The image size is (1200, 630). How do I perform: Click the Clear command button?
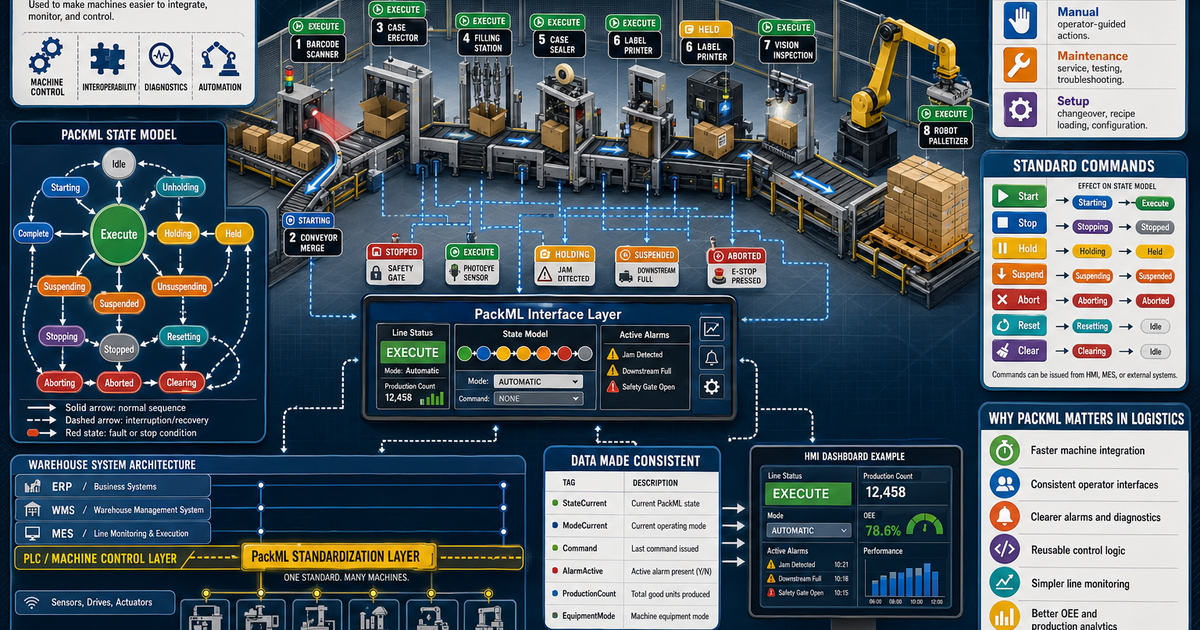click(1019, 351)
